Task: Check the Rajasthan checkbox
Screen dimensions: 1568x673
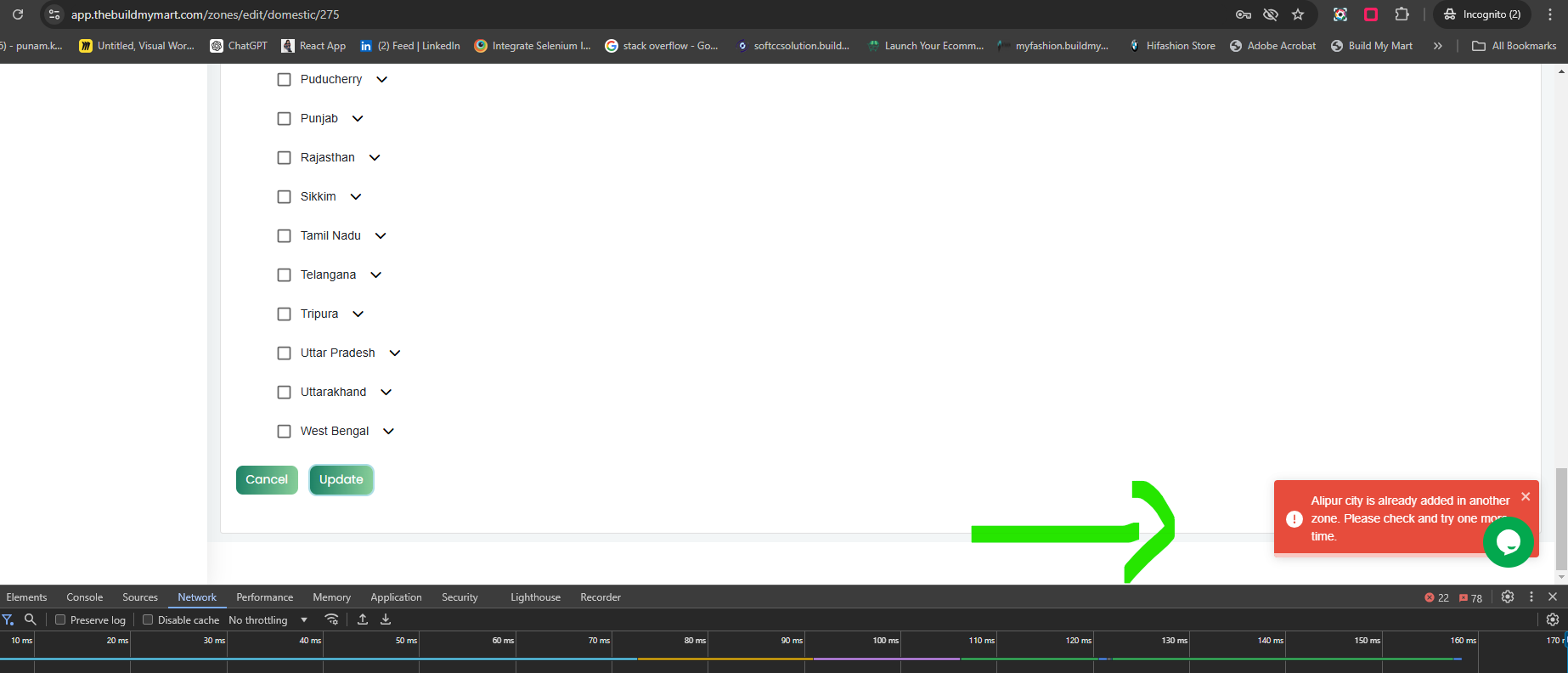Action: 285,157
